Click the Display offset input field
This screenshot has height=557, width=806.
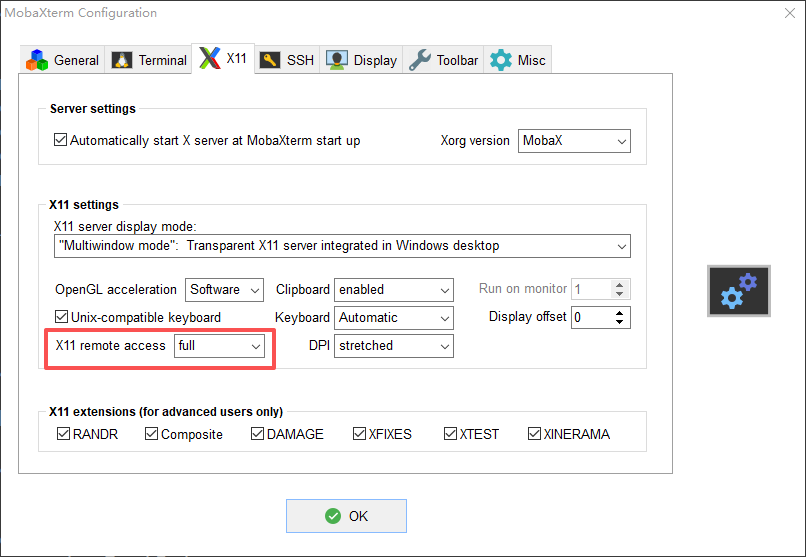pos(591,318)
